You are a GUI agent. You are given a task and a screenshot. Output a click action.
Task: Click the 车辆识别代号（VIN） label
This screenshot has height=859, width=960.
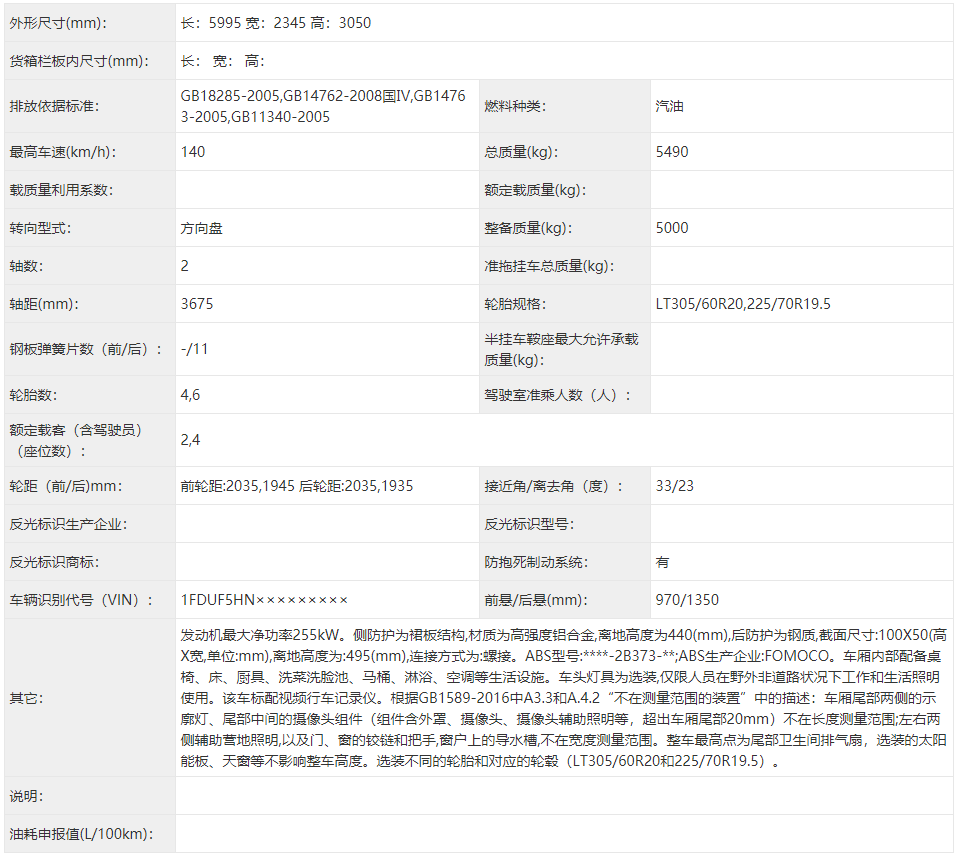pos(81,601)
